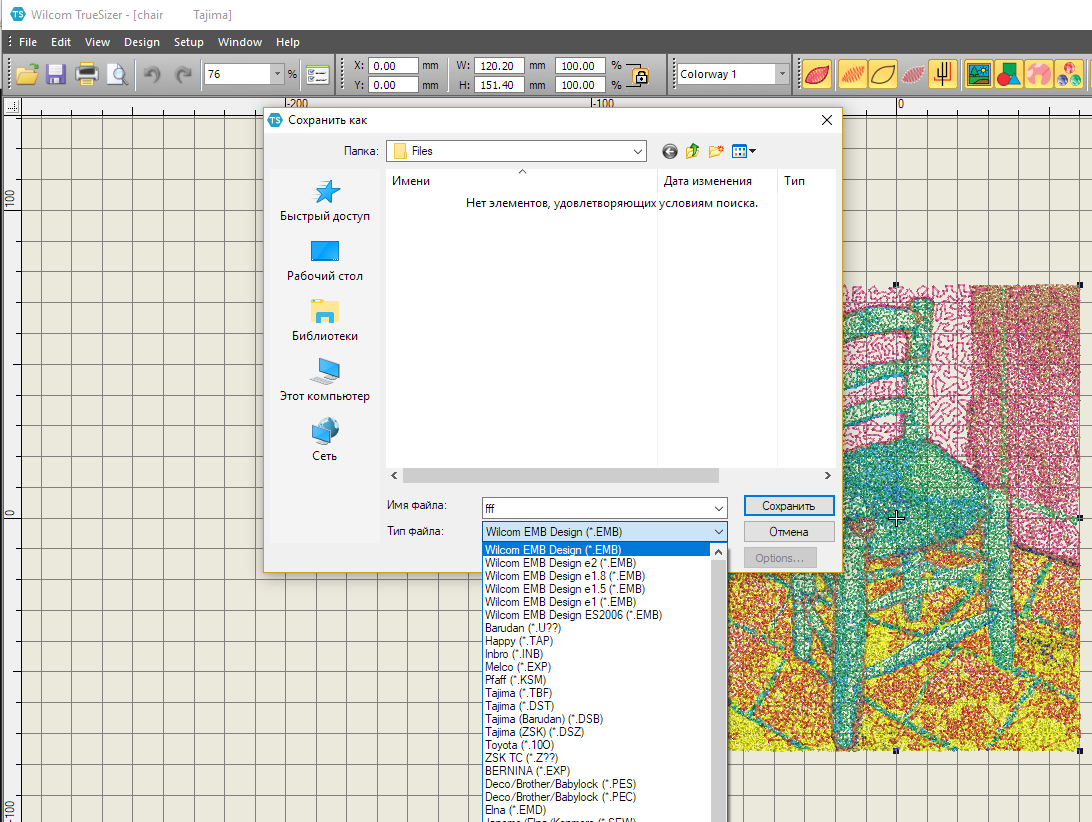This screenshot has height=822, width=1092.
Task: Click the create new folder icon
Action: coord(716,151)
